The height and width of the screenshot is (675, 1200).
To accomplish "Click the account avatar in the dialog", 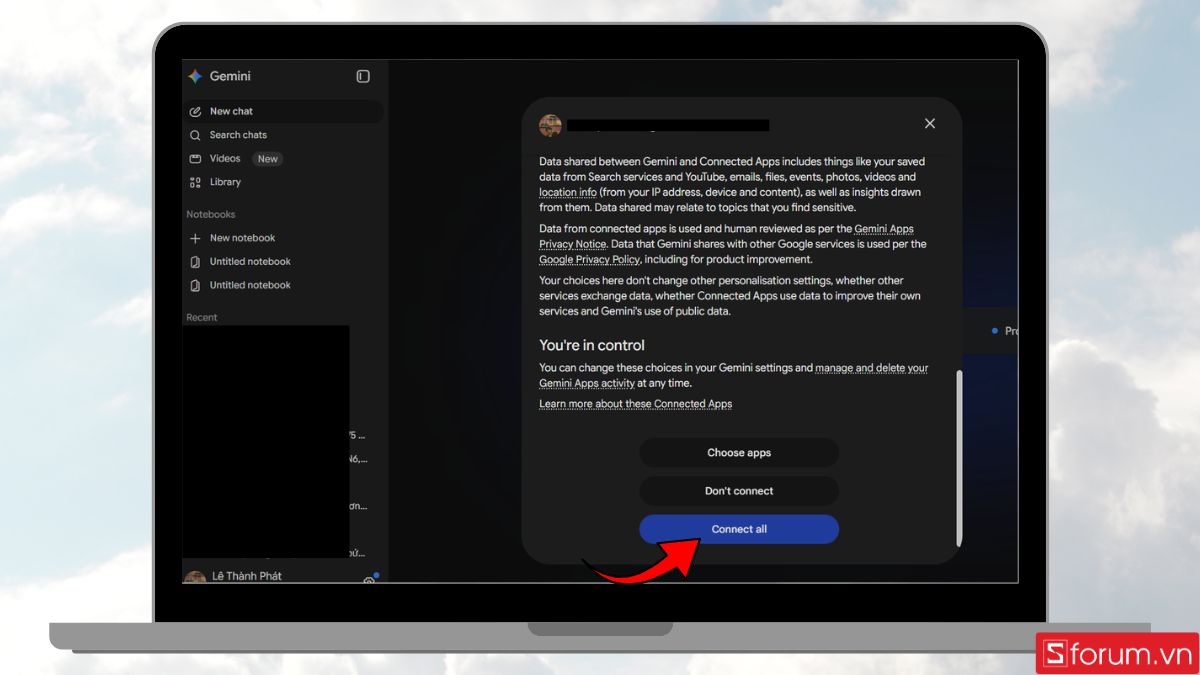I will (550, 125).
